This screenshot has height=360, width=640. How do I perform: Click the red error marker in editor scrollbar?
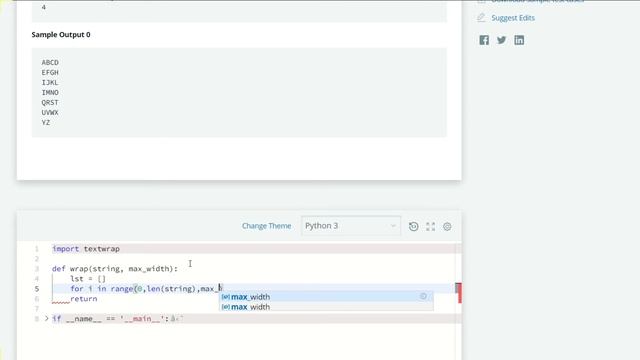tap(459, 292)
